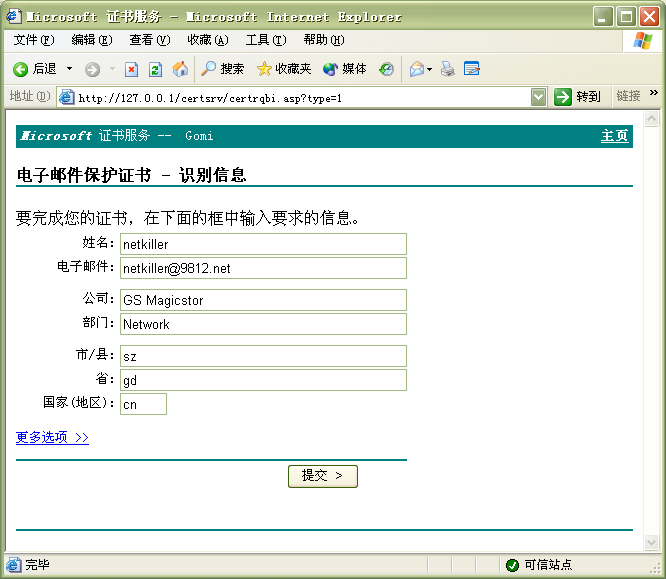Go to the Home page icon
This screenshot has height=579, width=666.
coord(180,69)
